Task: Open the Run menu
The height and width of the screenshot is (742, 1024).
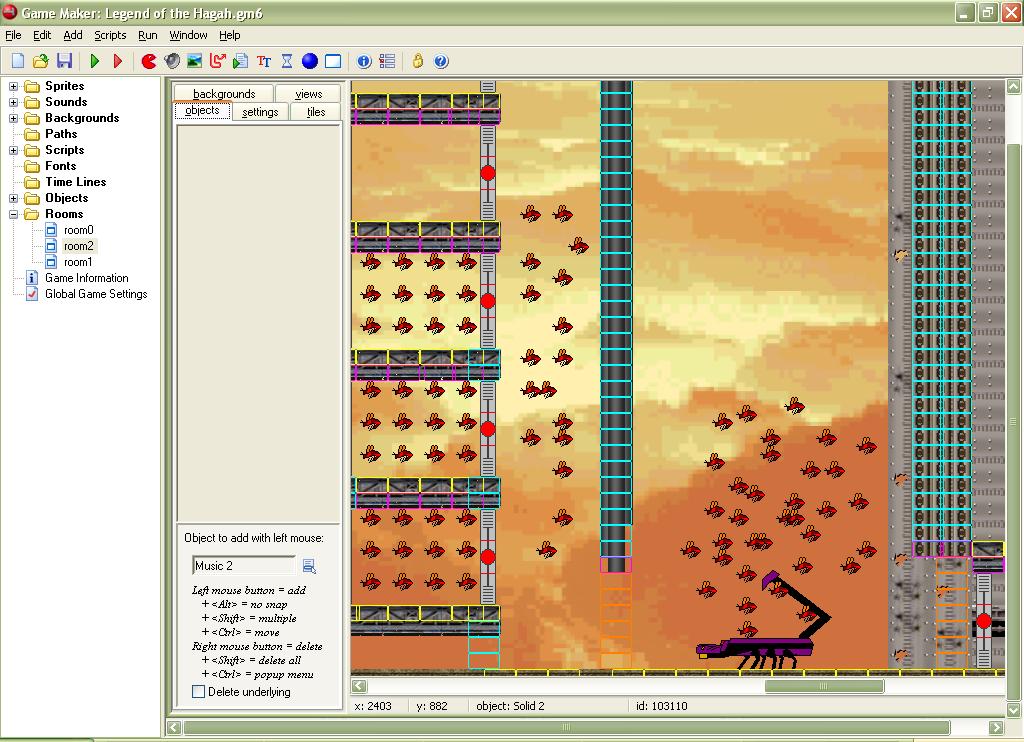Action: (148, 35)
